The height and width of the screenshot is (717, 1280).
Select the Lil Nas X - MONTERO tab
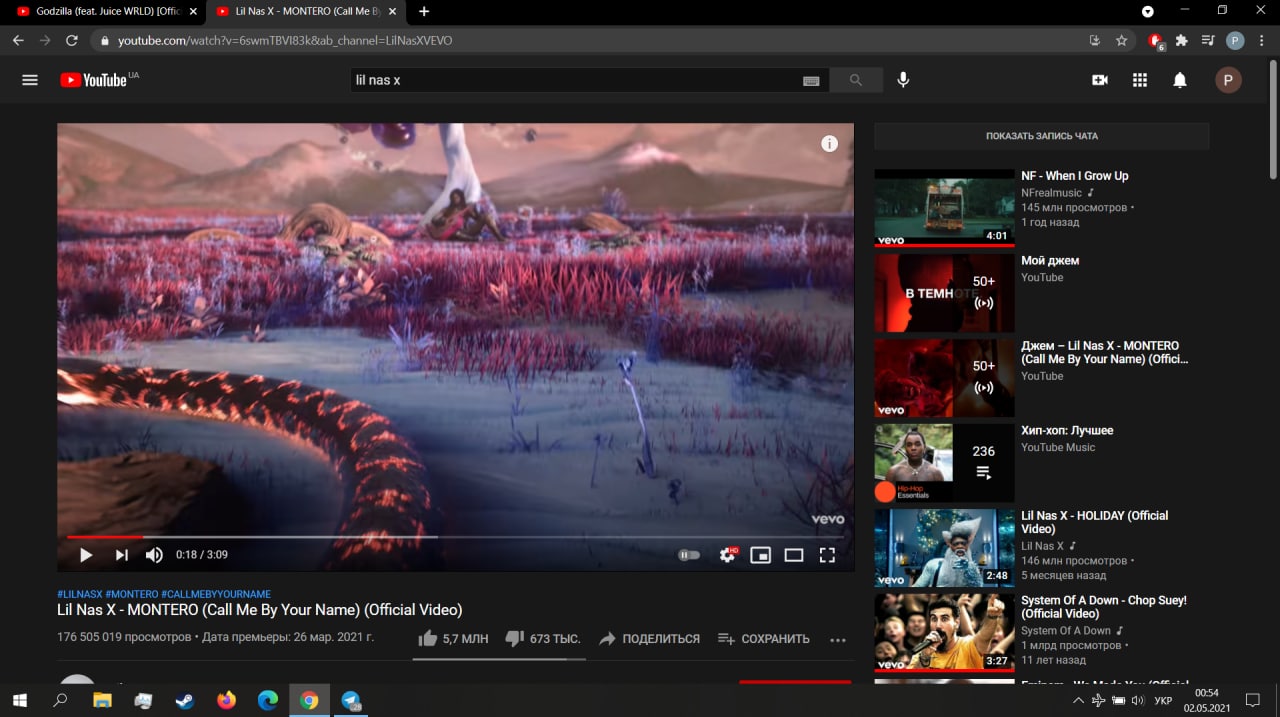(x=305, y=11)
